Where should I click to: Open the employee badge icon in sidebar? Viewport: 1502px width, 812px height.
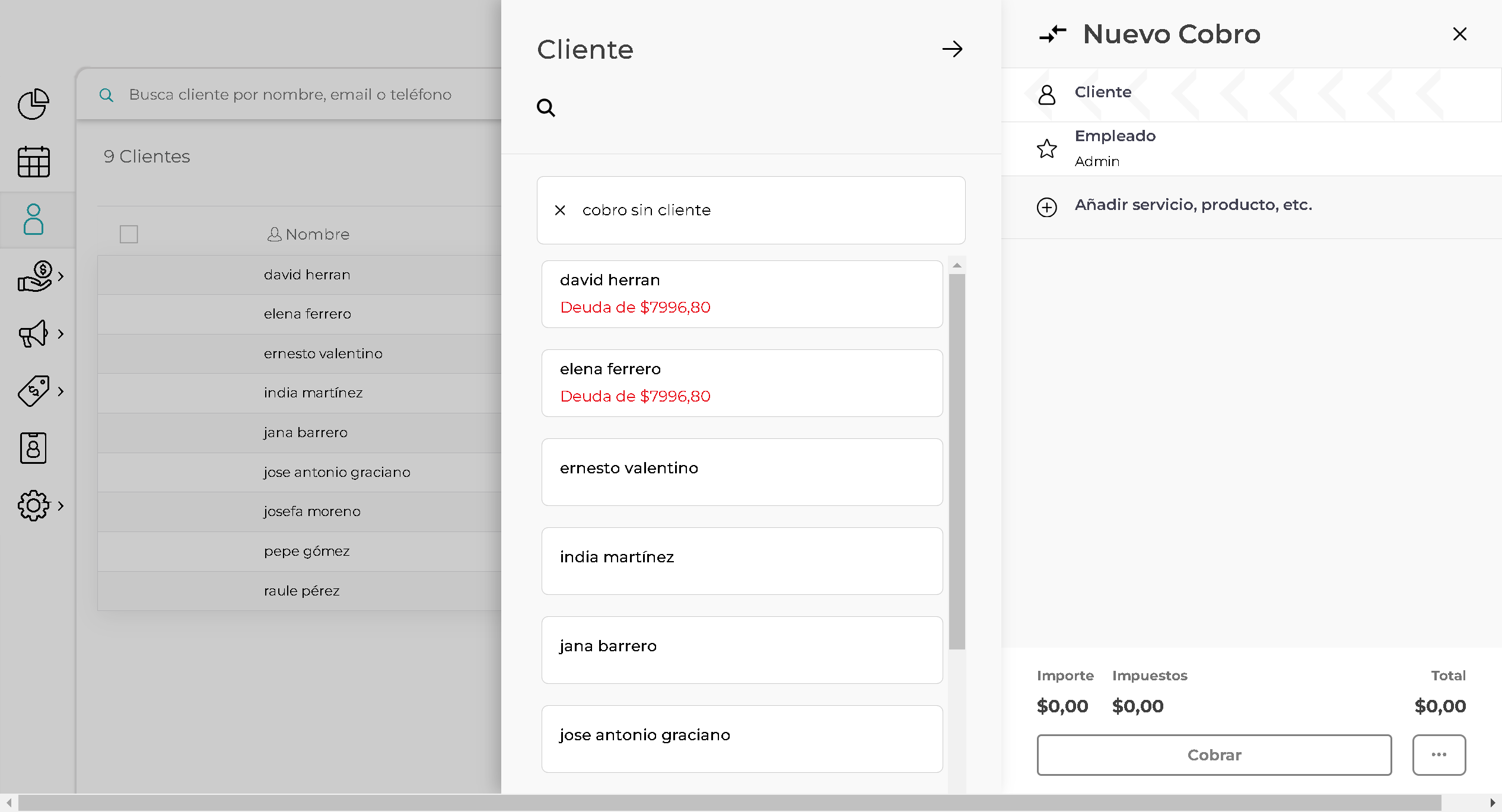click(x=33, y=448)
